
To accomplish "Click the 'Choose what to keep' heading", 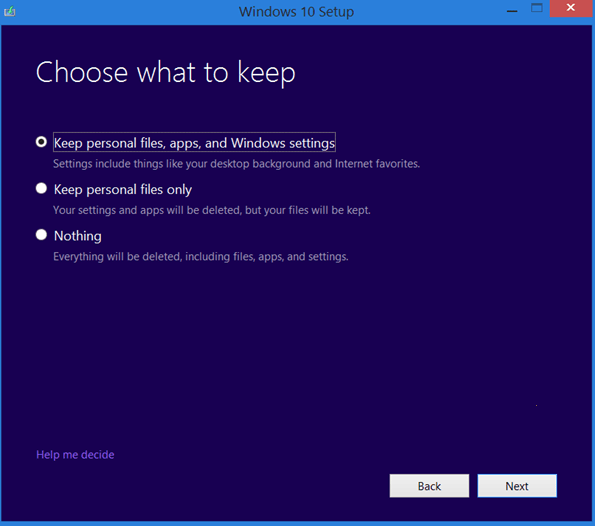I will click(165, 72).
